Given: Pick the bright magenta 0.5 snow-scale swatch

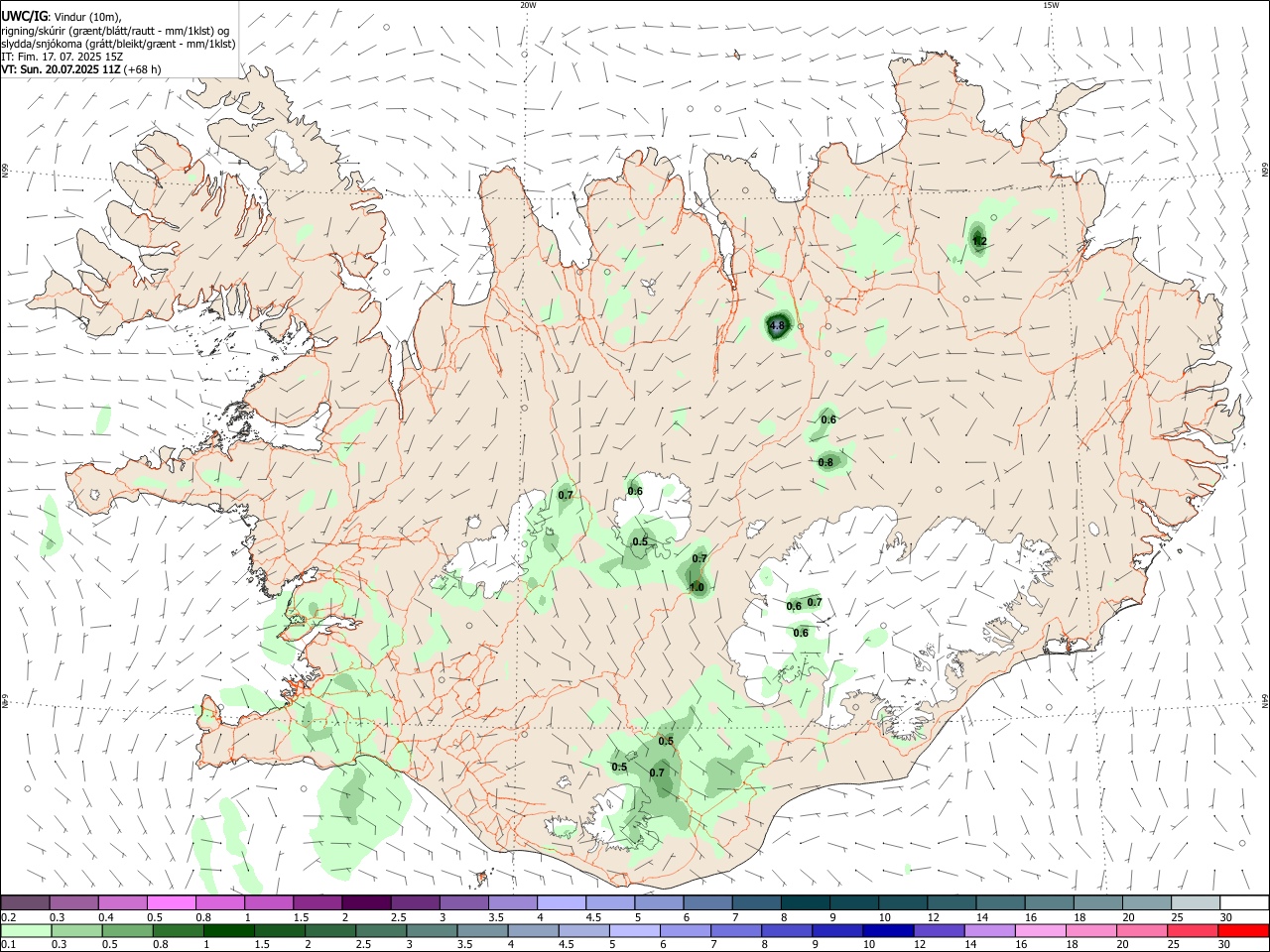Looking at the screenshot, I should [171, 902].
